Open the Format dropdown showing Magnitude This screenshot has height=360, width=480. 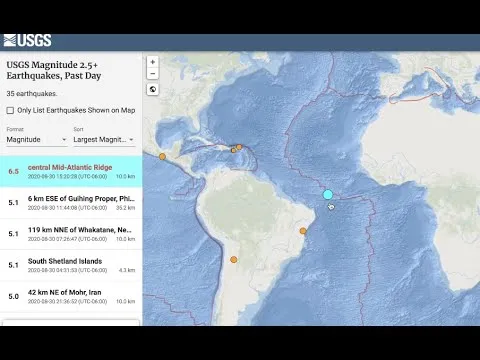coord(37,140)
